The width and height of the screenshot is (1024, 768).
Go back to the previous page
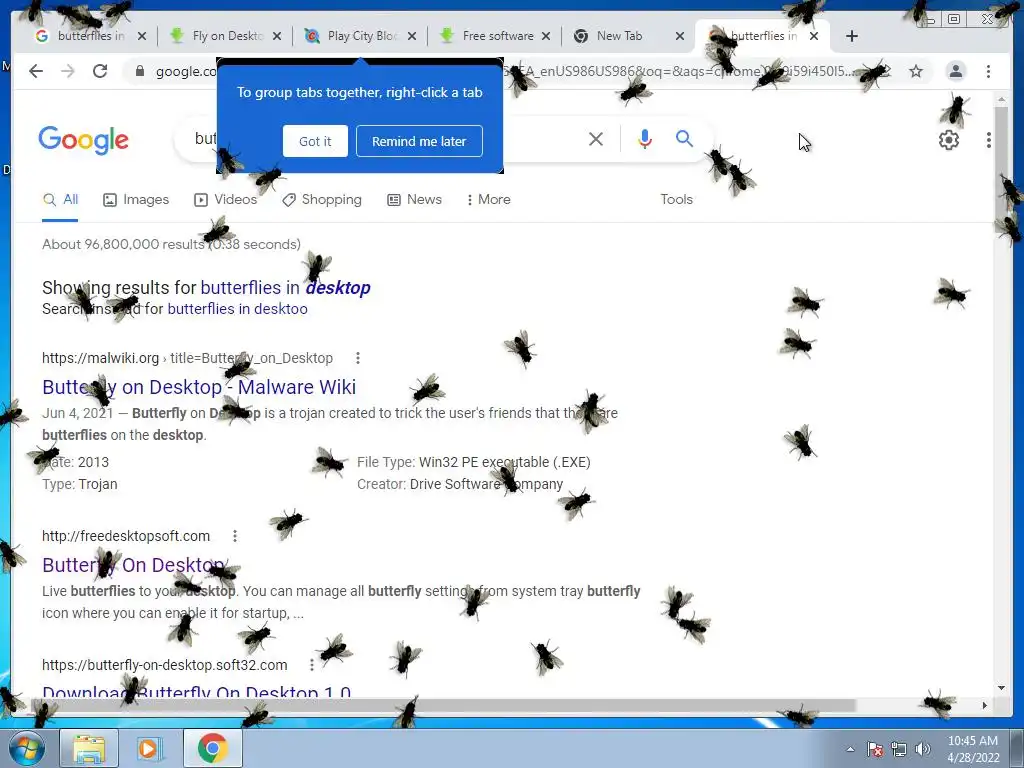point(36,71)
